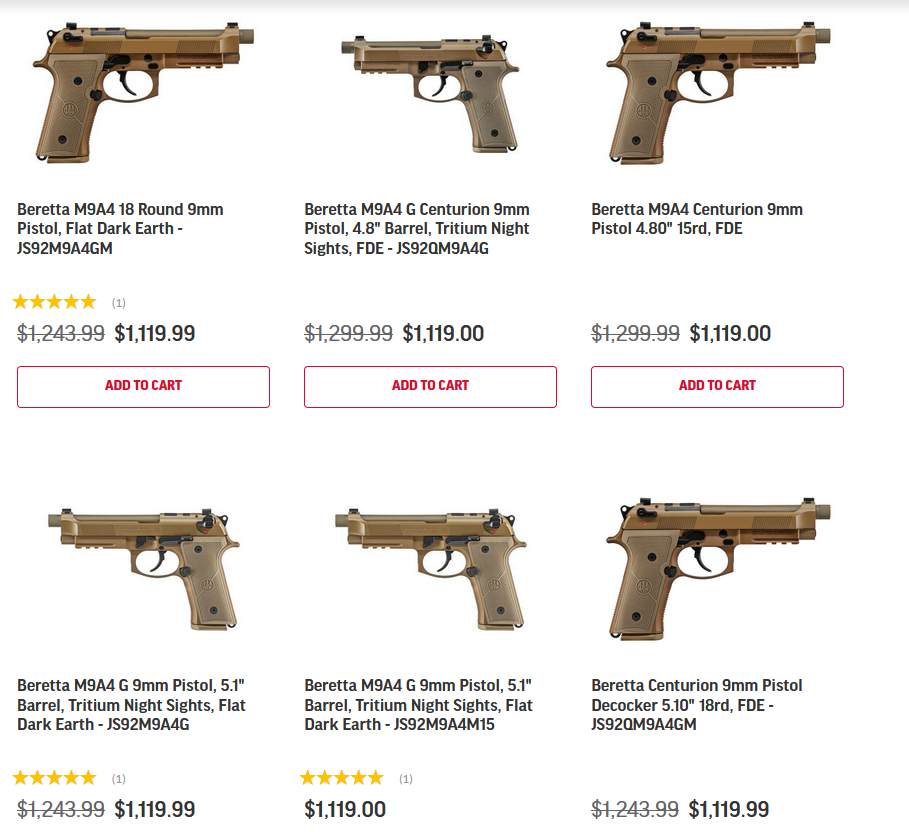The height and width of the screenshot is (832, 909).
Task: Open Beretta M9A4 Centurion 4.80" 15rd title link
Action: click(697, 219)
